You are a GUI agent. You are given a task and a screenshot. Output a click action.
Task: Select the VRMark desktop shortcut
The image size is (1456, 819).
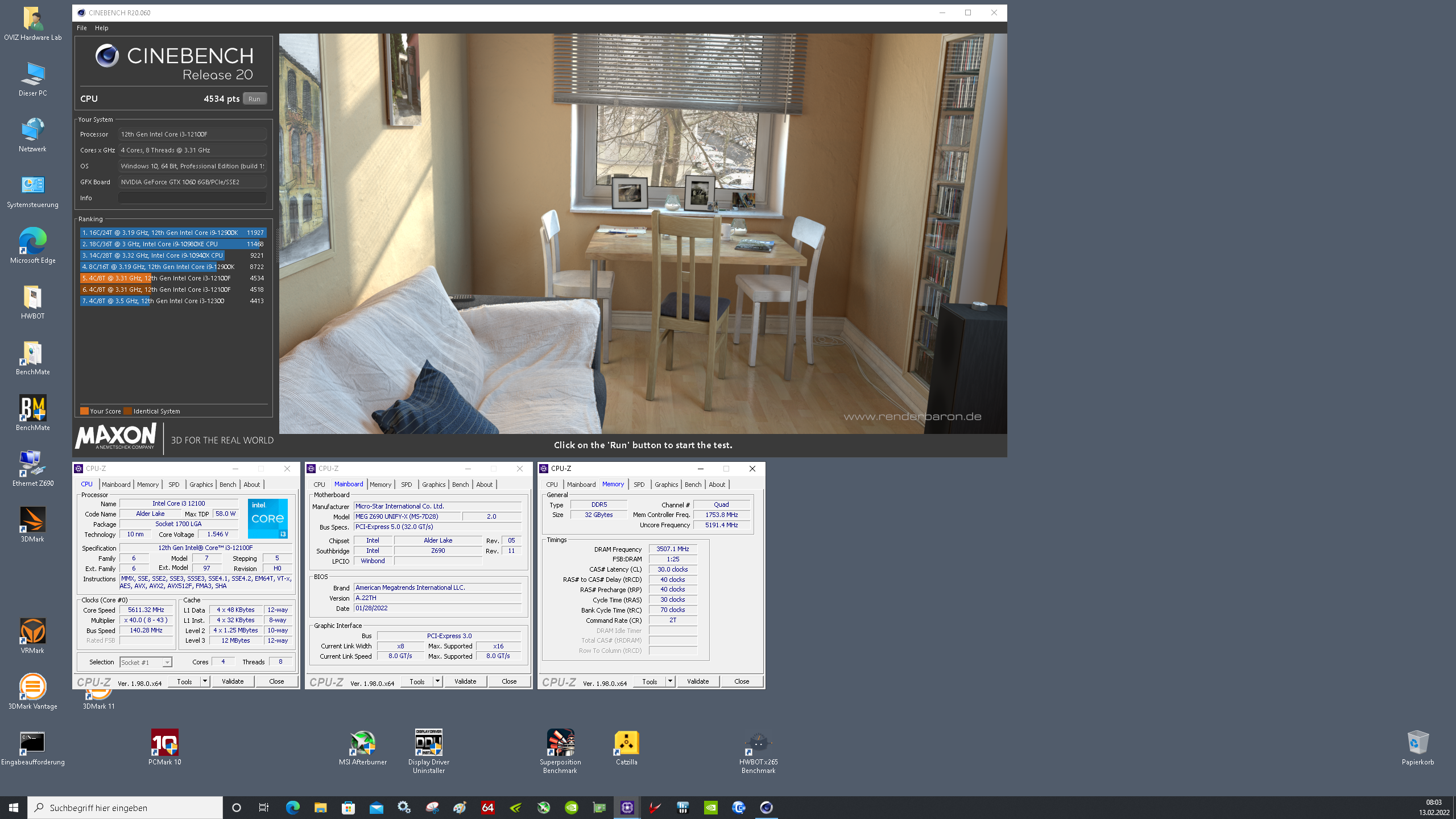[33, 637]
